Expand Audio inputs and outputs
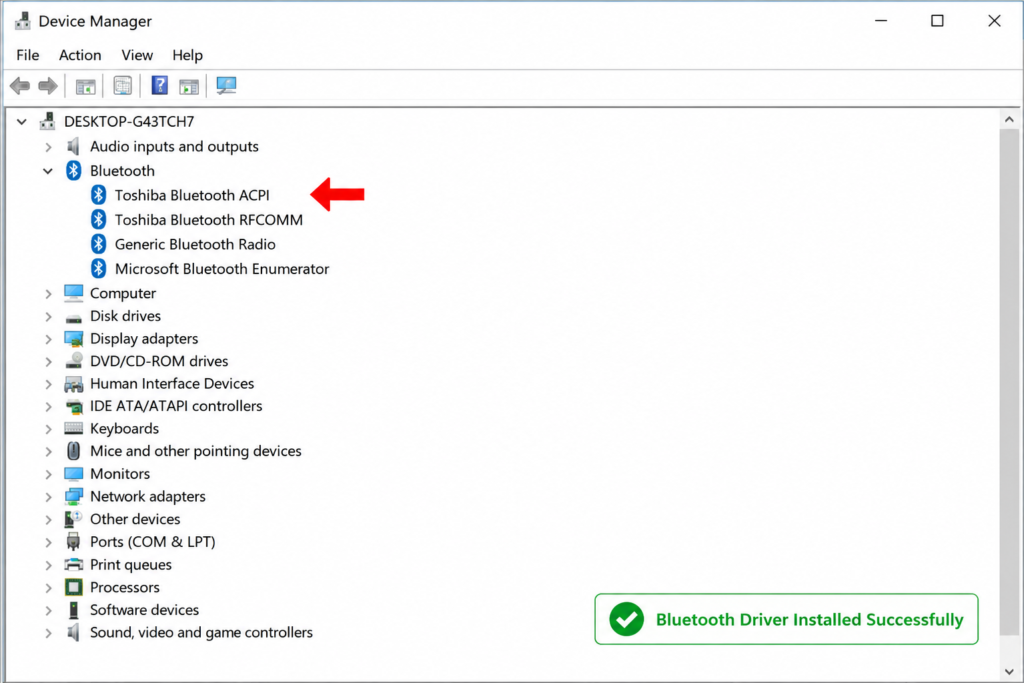1024x683 pixels. tap(48, 147)
